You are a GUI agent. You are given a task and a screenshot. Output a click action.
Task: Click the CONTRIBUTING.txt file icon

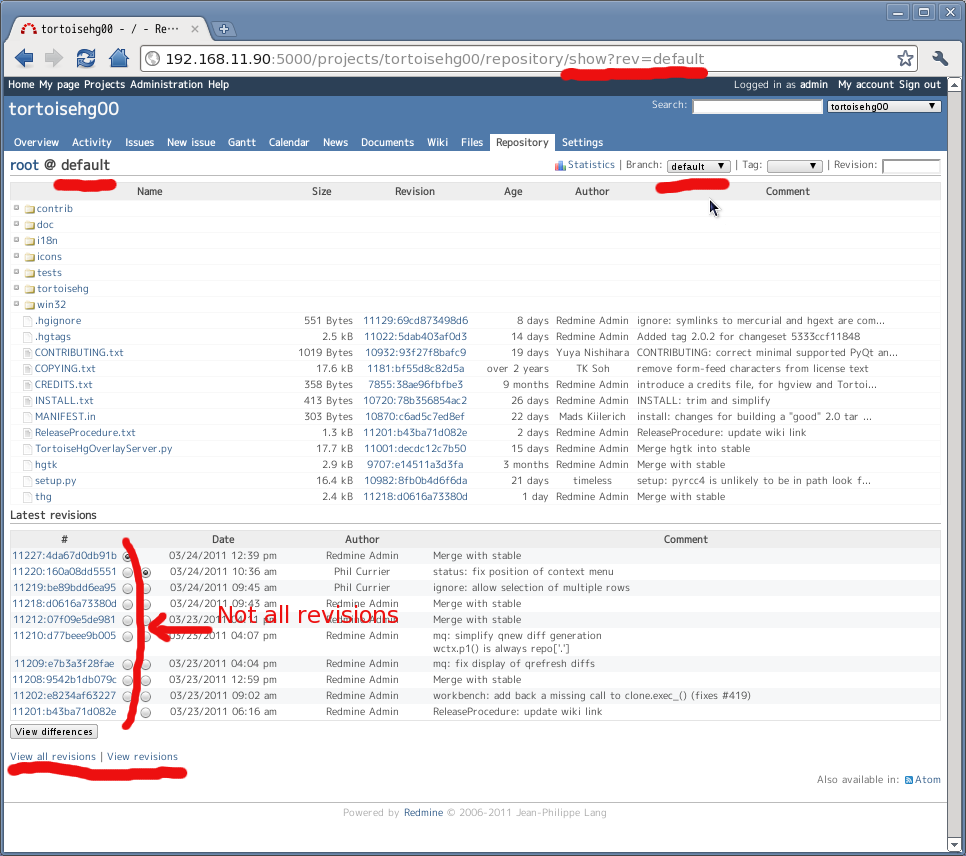tap(27, 353)
